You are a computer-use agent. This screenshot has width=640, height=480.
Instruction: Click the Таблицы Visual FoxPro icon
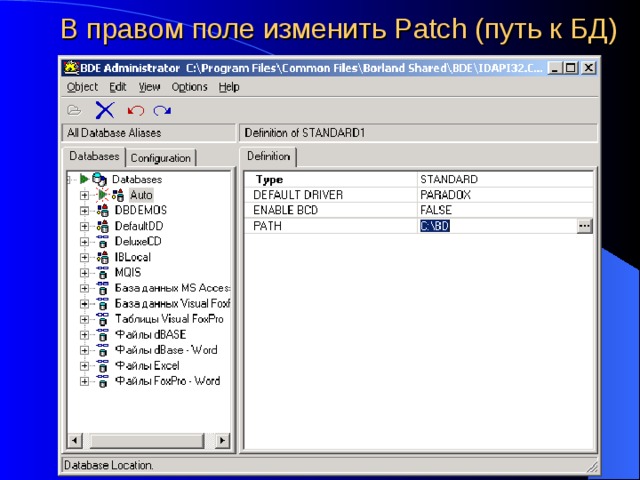coord(103,319)
